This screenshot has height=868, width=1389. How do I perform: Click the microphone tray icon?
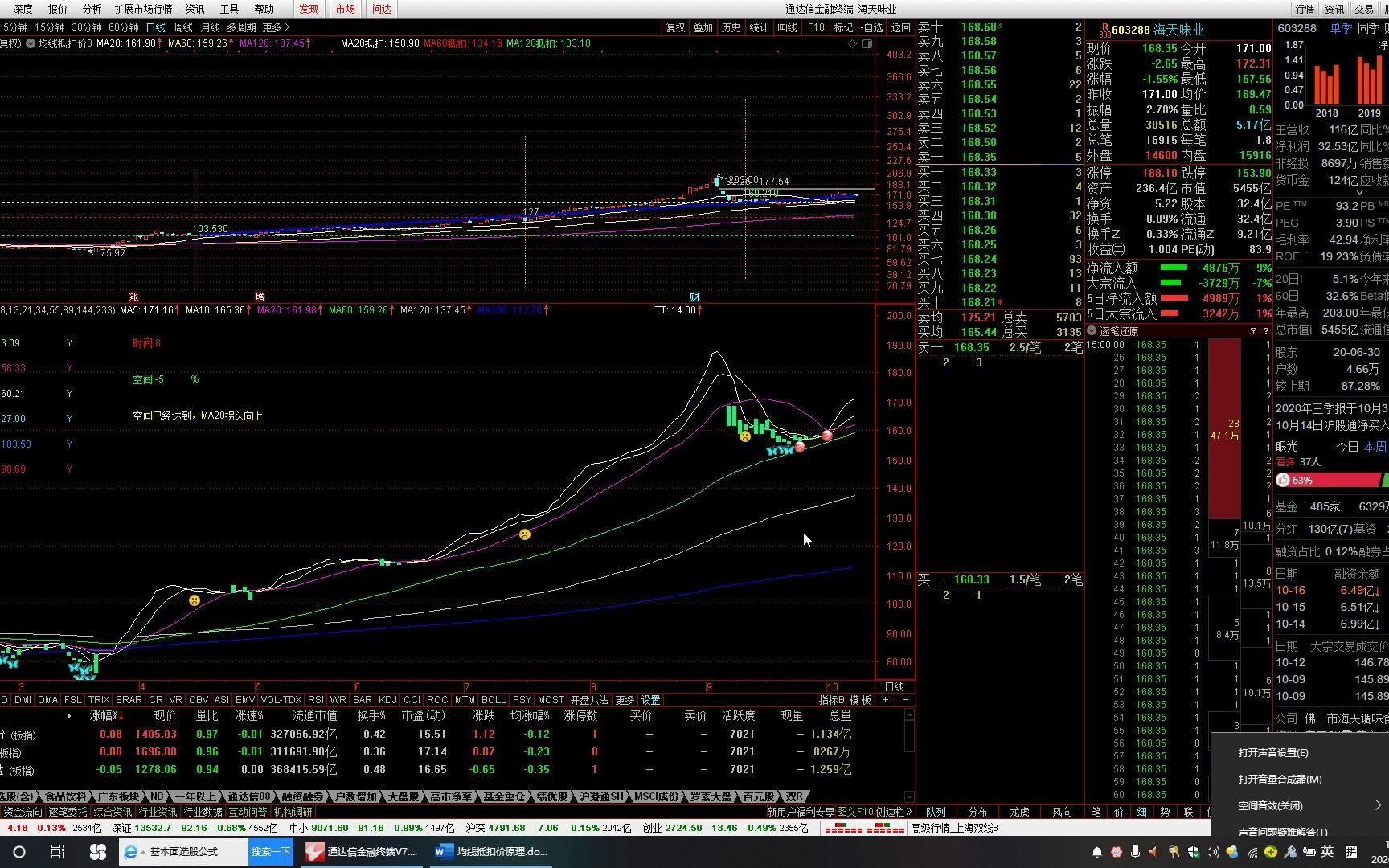1135,852
